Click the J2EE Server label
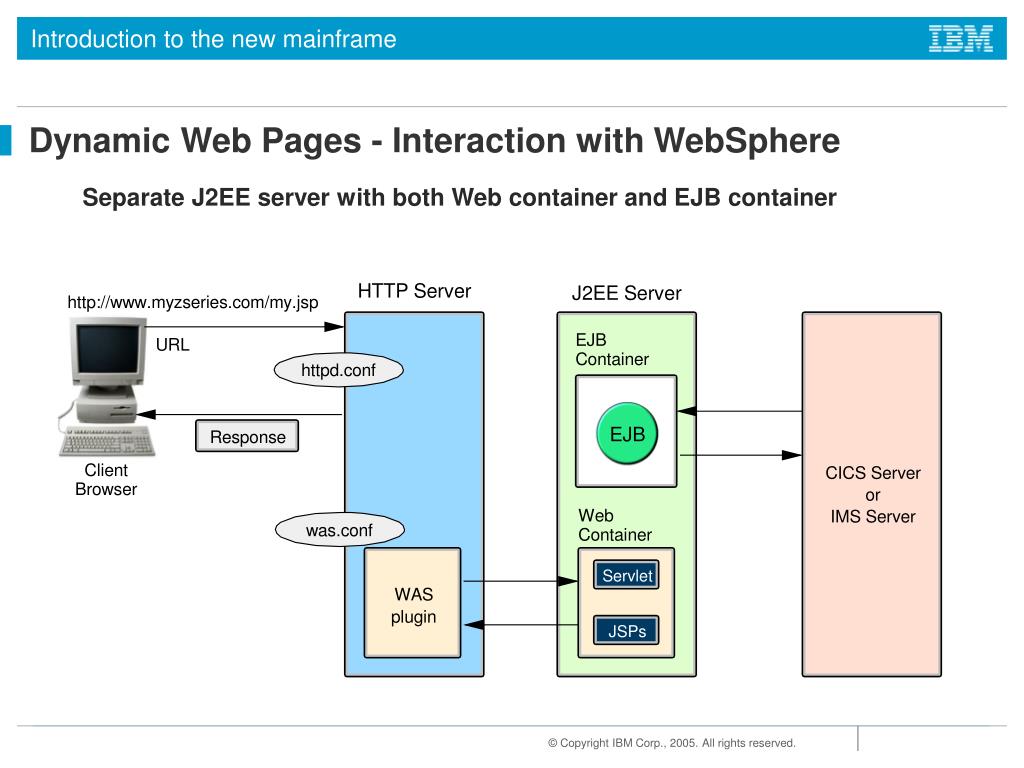 626,293
